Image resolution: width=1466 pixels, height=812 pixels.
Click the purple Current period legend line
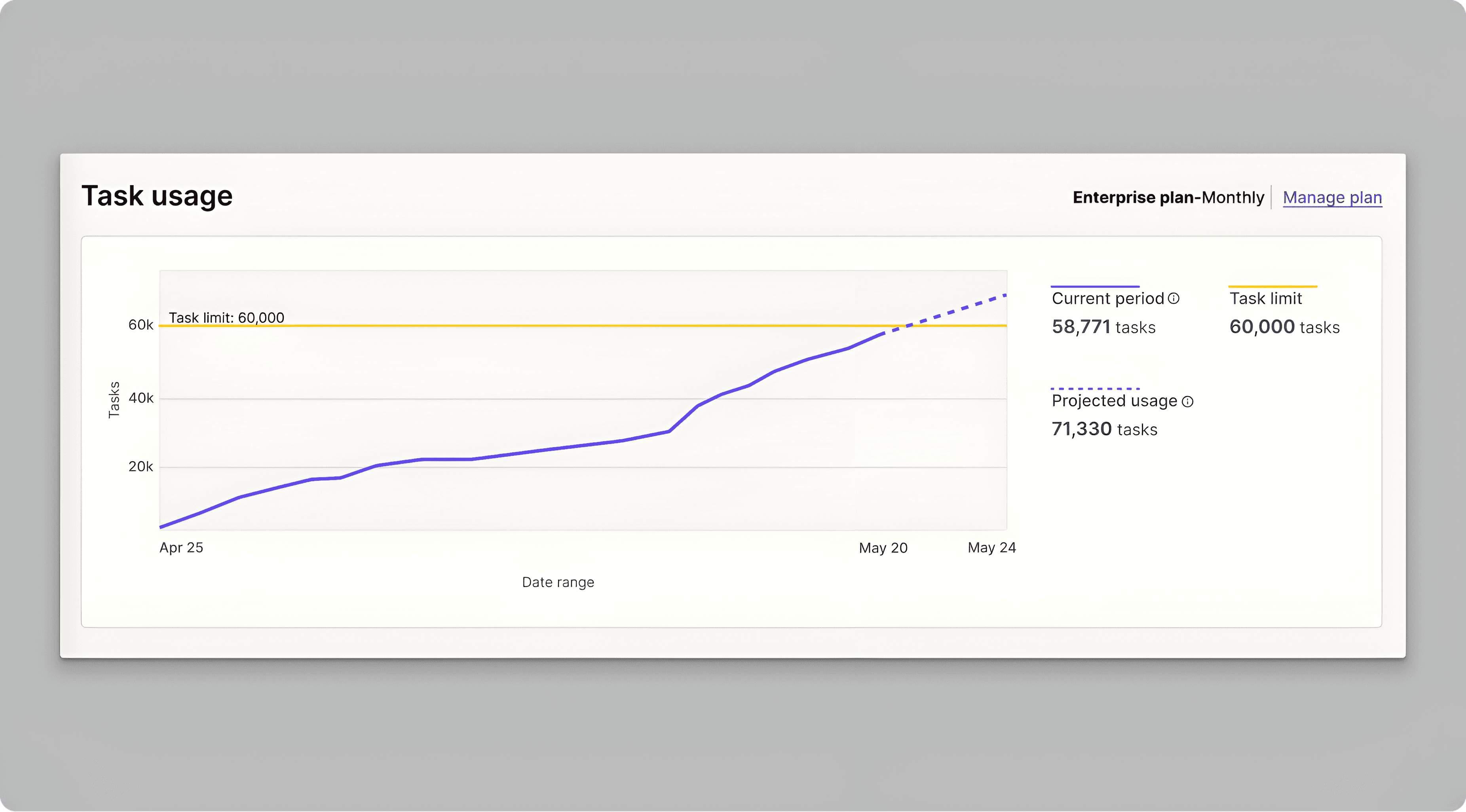(x=1094, y=286)
